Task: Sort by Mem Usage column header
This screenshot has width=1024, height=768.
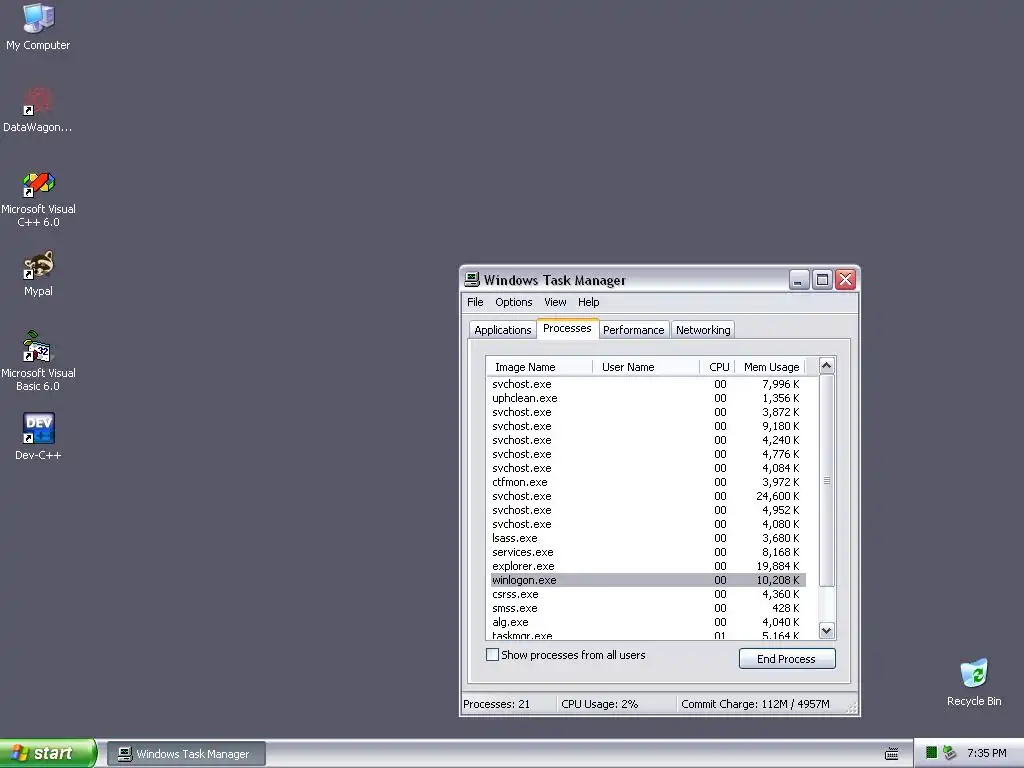Action: [771, 367]
